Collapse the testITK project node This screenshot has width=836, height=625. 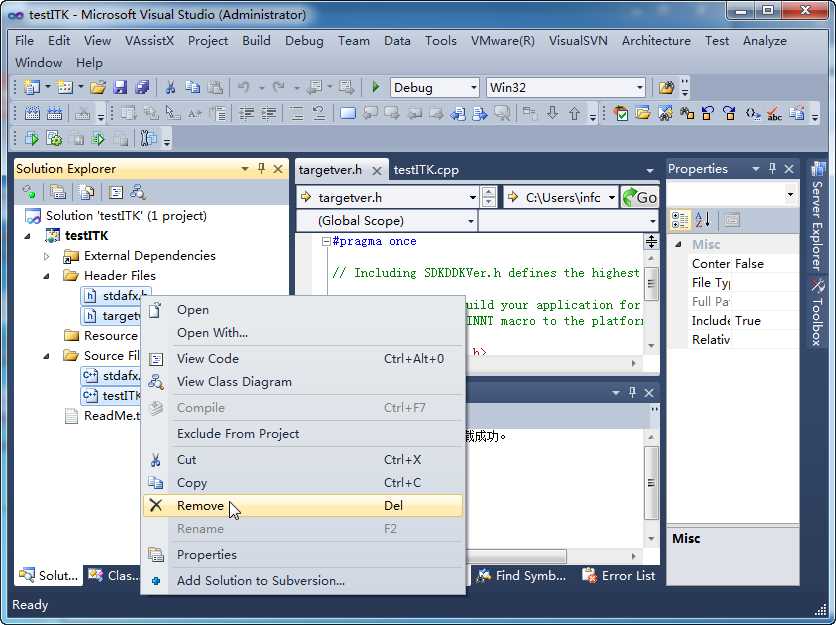27,236
